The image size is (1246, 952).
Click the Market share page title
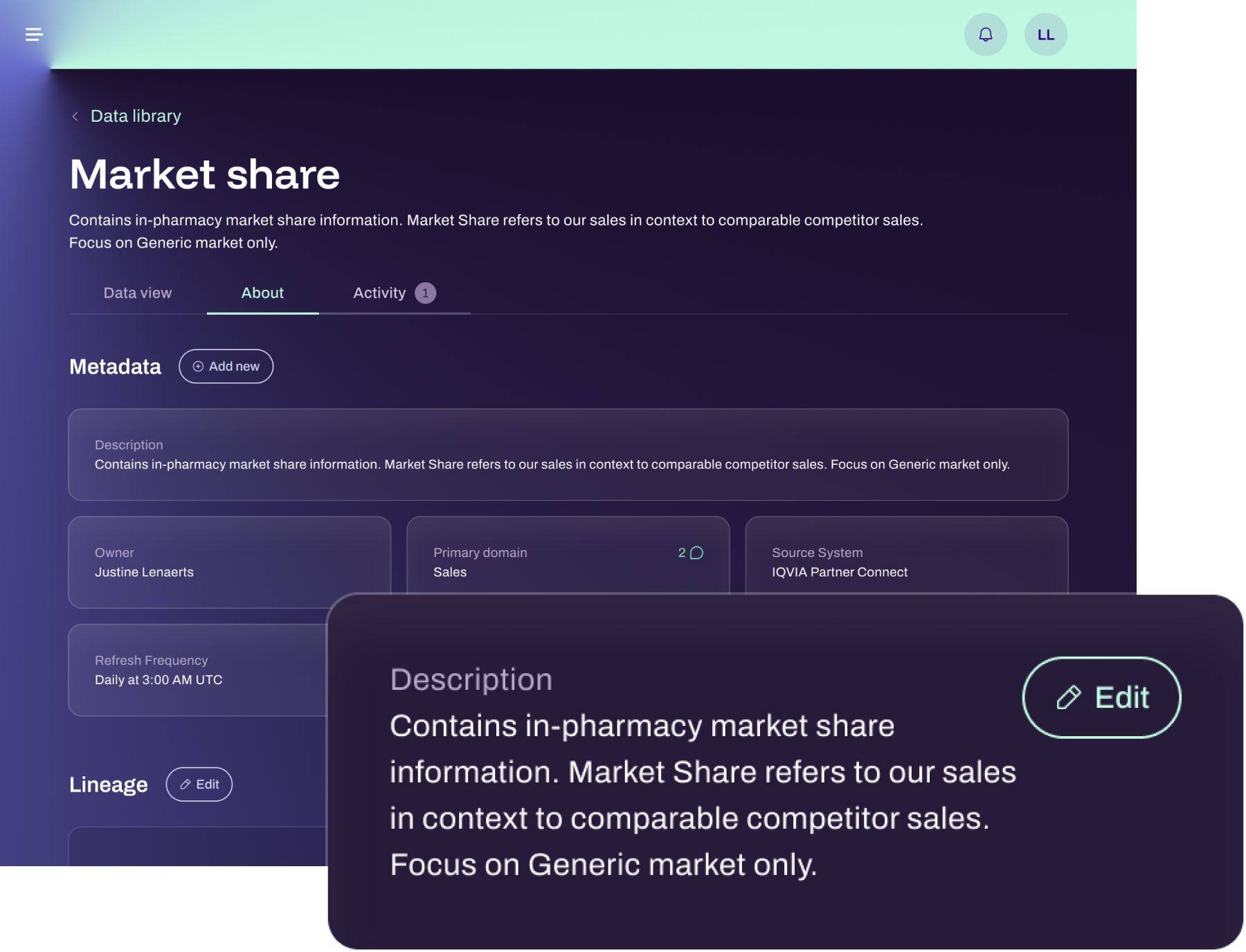[x=205, y=174]
